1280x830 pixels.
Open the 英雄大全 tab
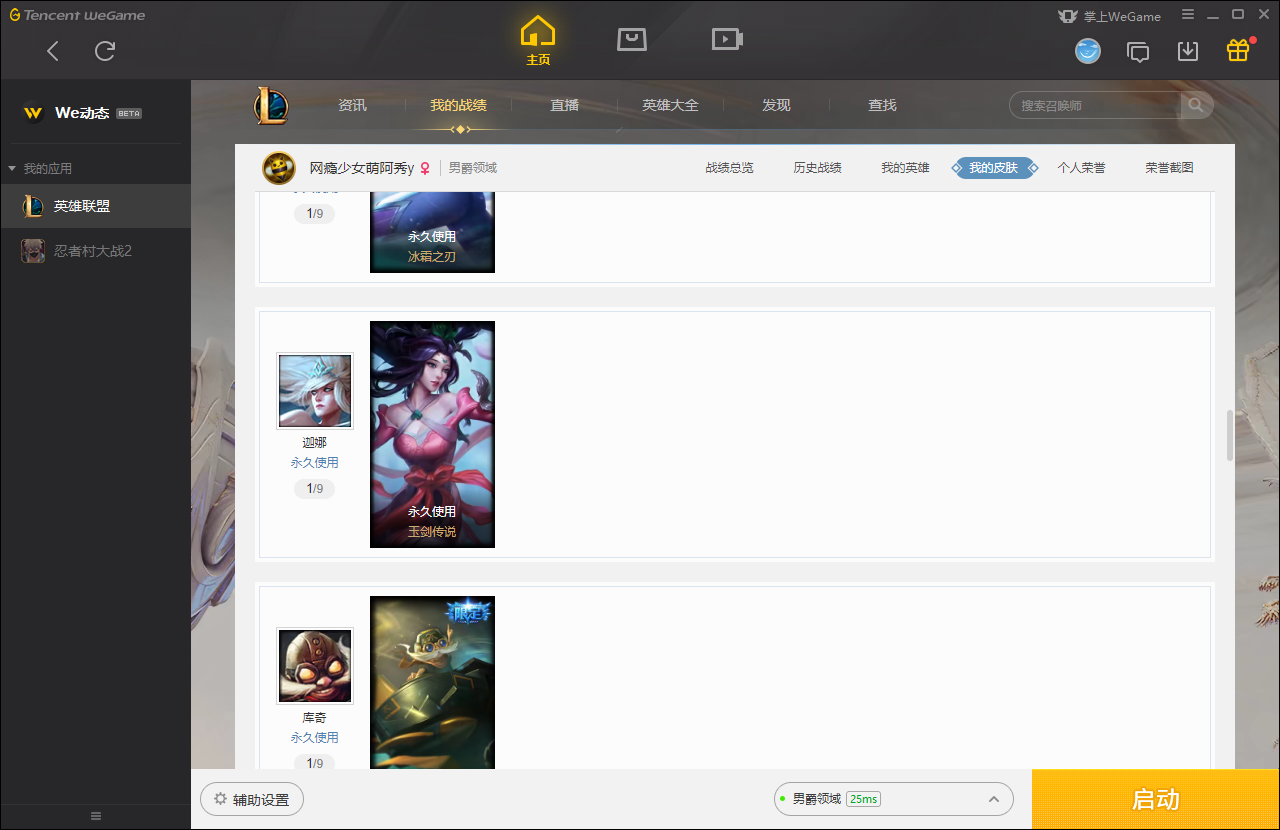(x=670, y=105)
